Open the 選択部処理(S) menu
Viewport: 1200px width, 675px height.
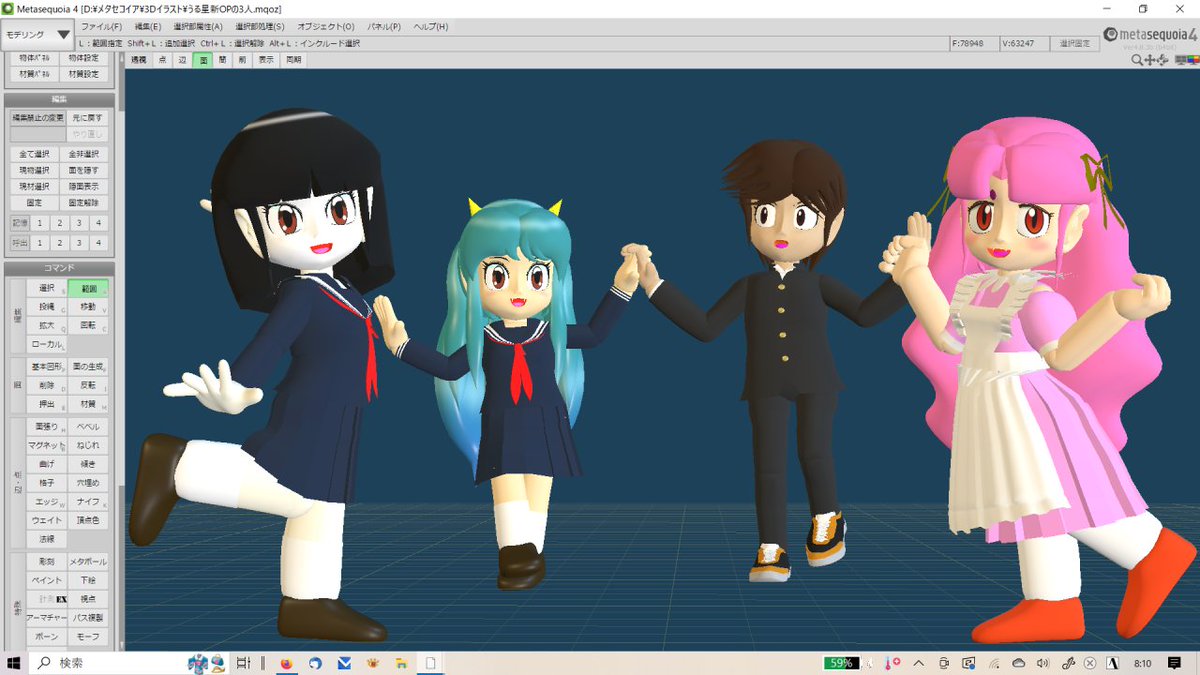(x=259, y=26)
